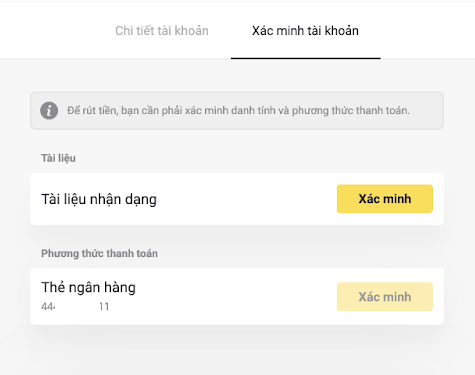Click the Phương thức thanh toán section heading
This screenshot has width=475, height=375.
coord(99,253)
